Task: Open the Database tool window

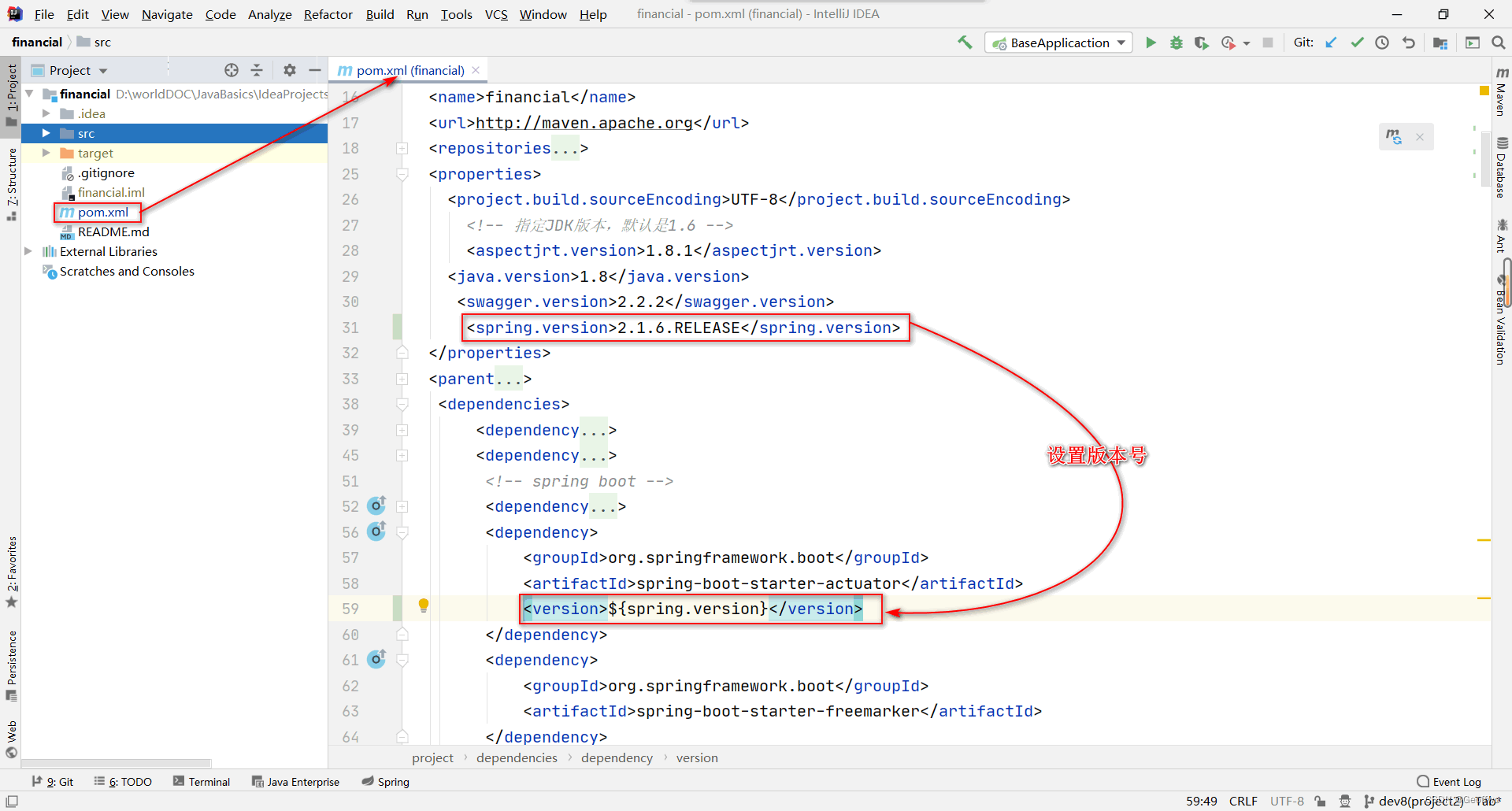Action: point(1502,161)
